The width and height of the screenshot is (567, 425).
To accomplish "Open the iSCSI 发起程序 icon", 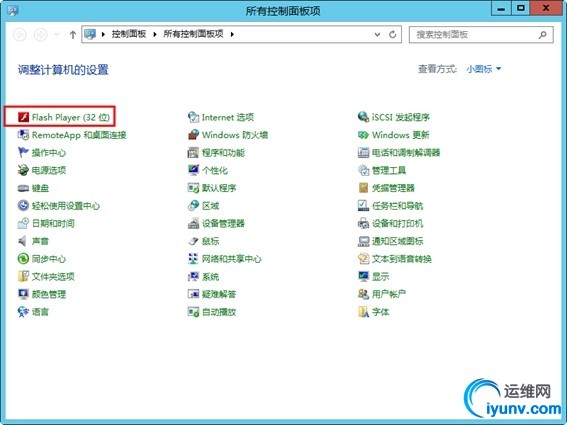I will [x=363, y=117].
